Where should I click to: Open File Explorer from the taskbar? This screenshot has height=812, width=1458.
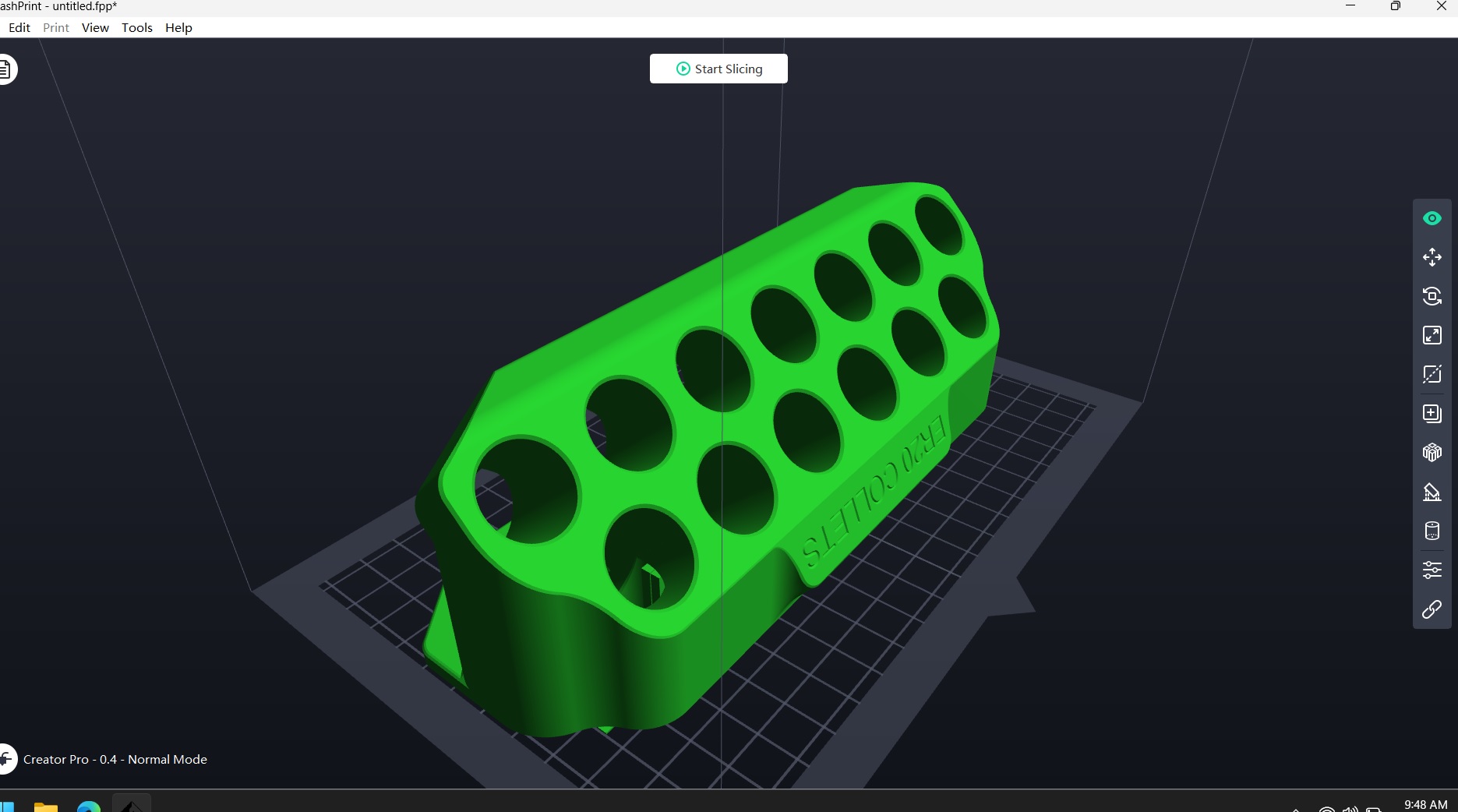point(46,806)
